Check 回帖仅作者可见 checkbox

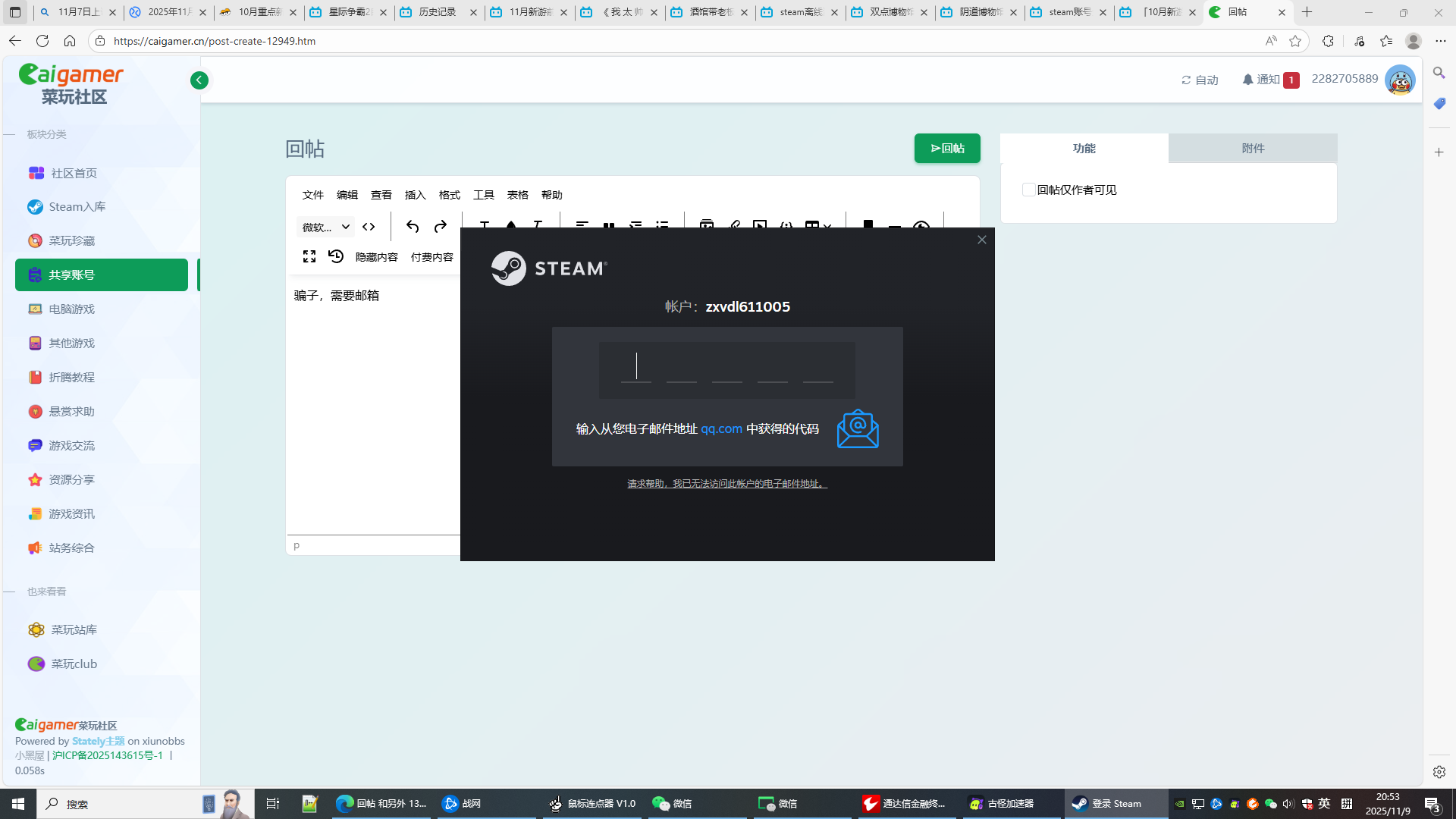(1028, 190)
